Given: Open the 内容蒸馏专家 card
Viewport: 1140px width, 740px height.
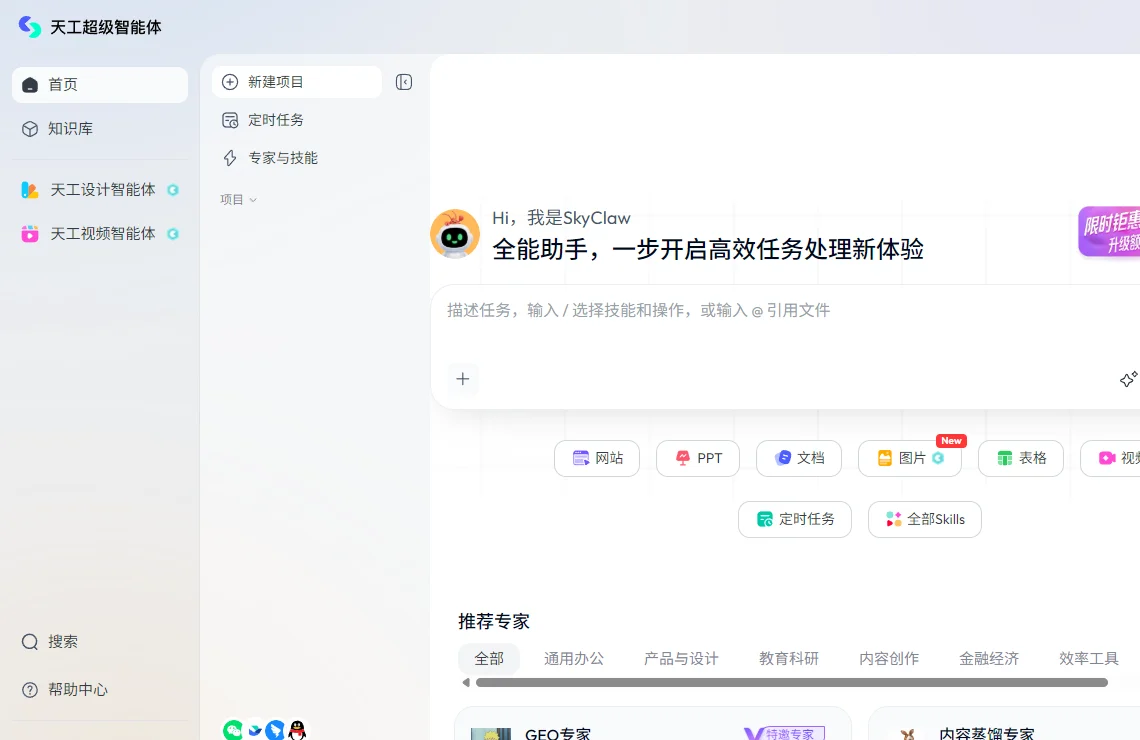Looking at the screenshot, I should pyautogui.click(x=1004, y=723).
